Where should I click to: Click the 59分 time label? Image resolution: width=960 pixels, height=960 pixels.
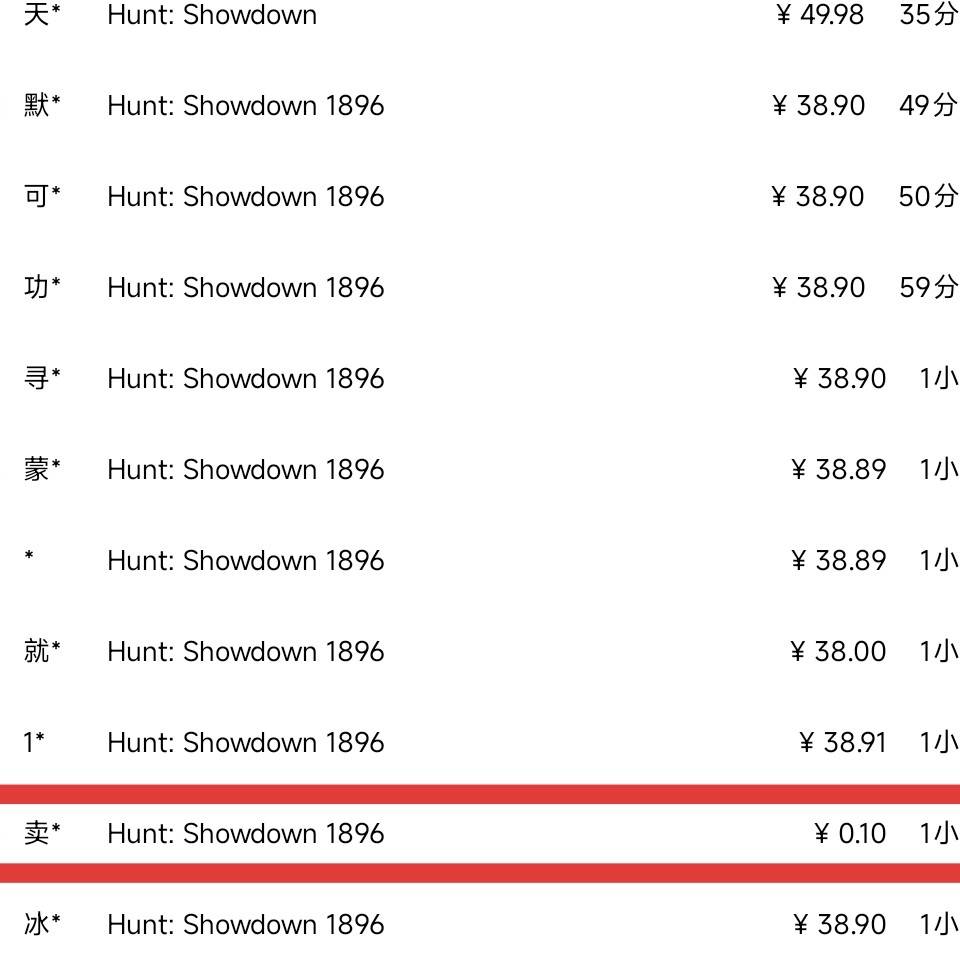tap(927, 288)
